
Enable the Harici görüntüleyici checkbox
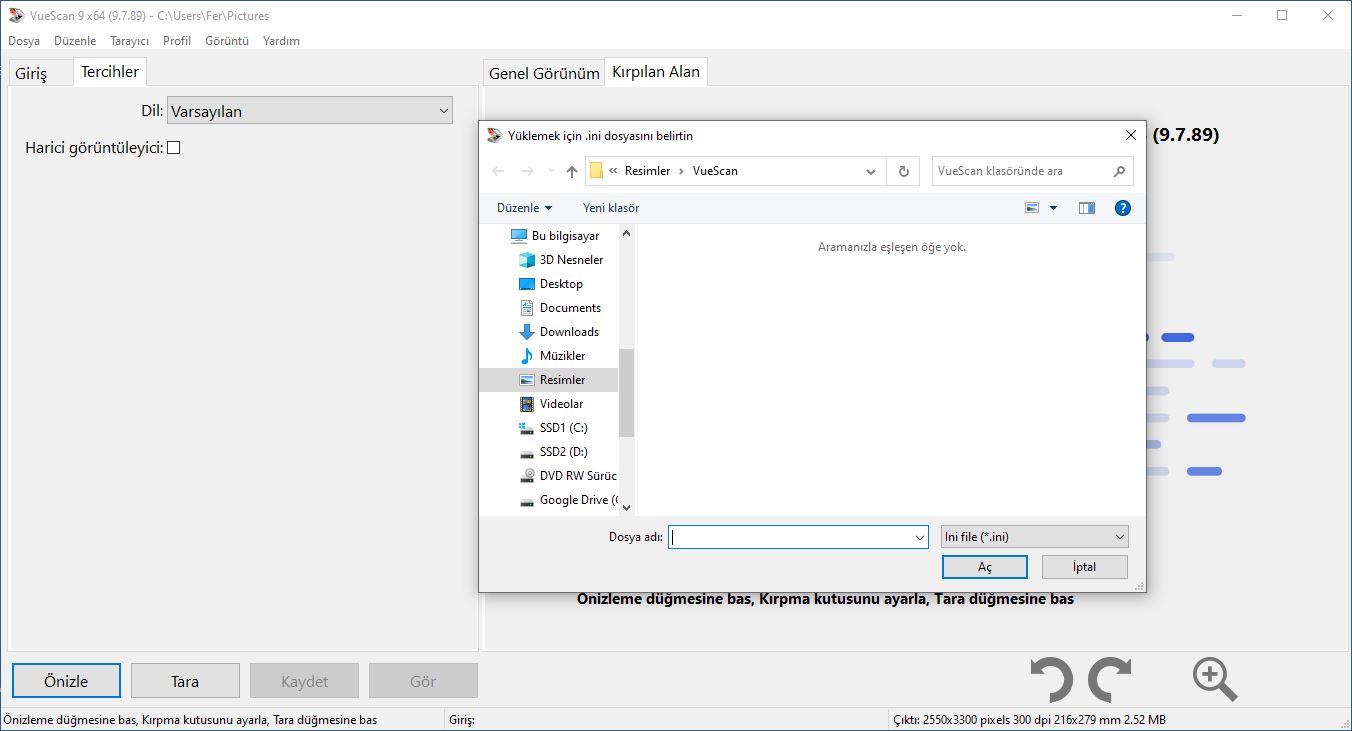click(174, 148)
